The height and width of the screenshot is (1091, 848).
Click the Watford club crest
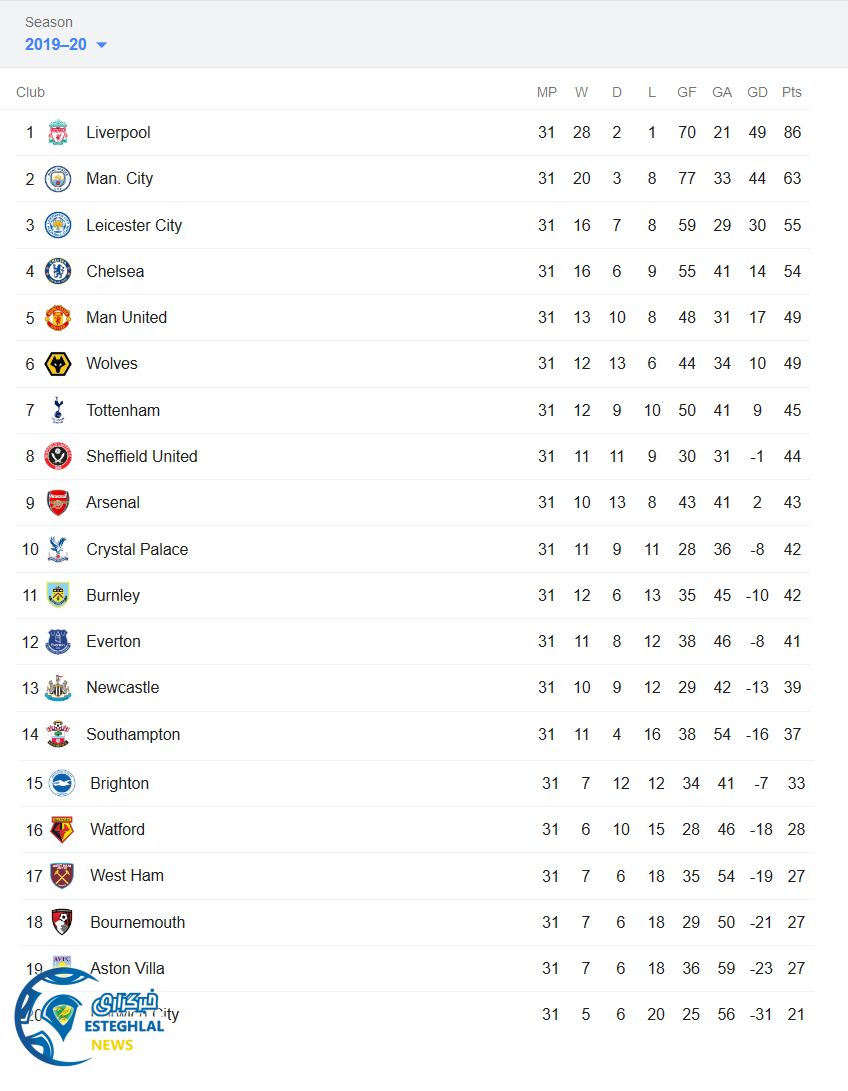tap(62, 830)
